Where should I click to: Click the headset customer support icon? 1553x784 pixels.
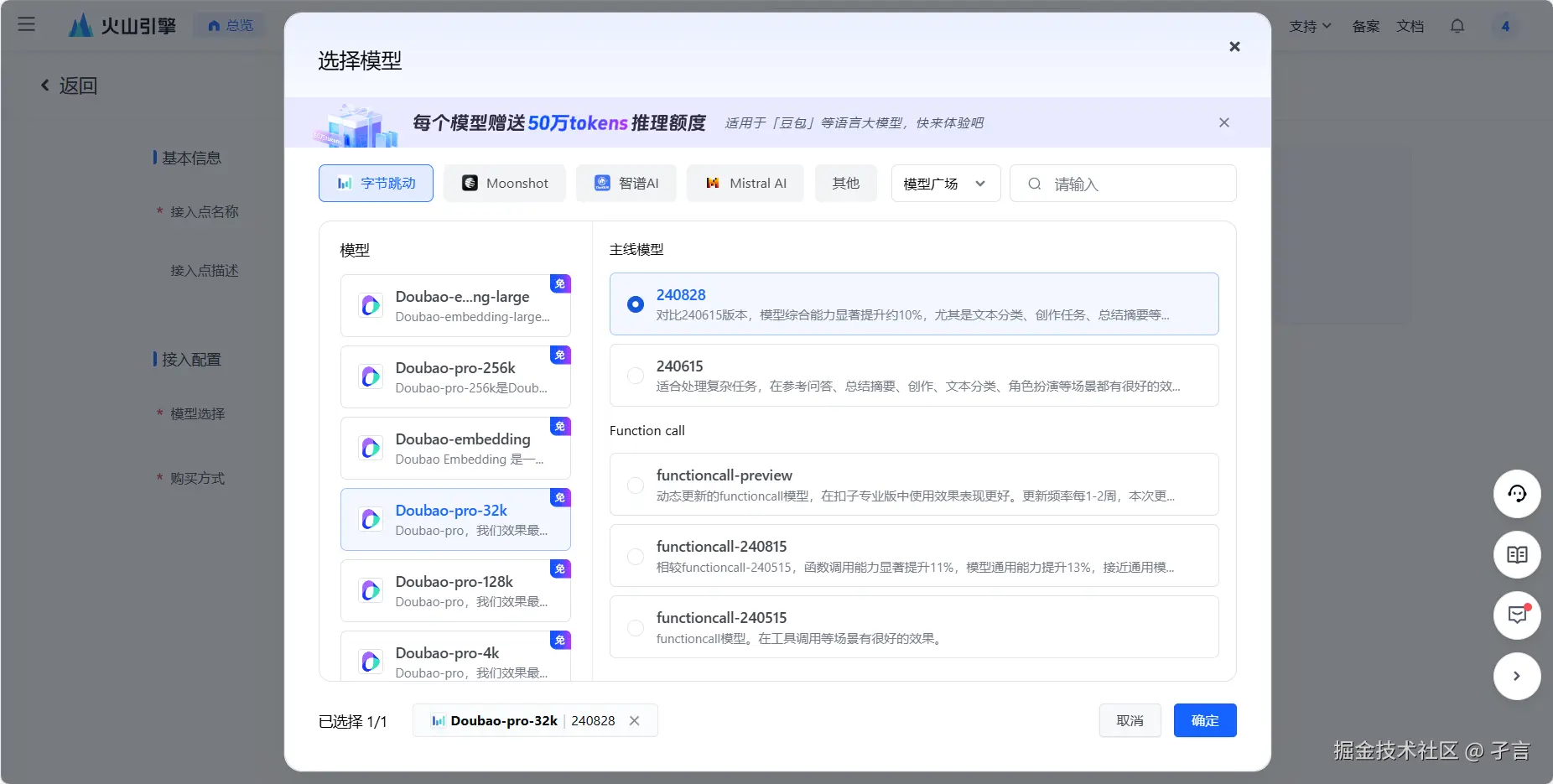pos(1516,494)
